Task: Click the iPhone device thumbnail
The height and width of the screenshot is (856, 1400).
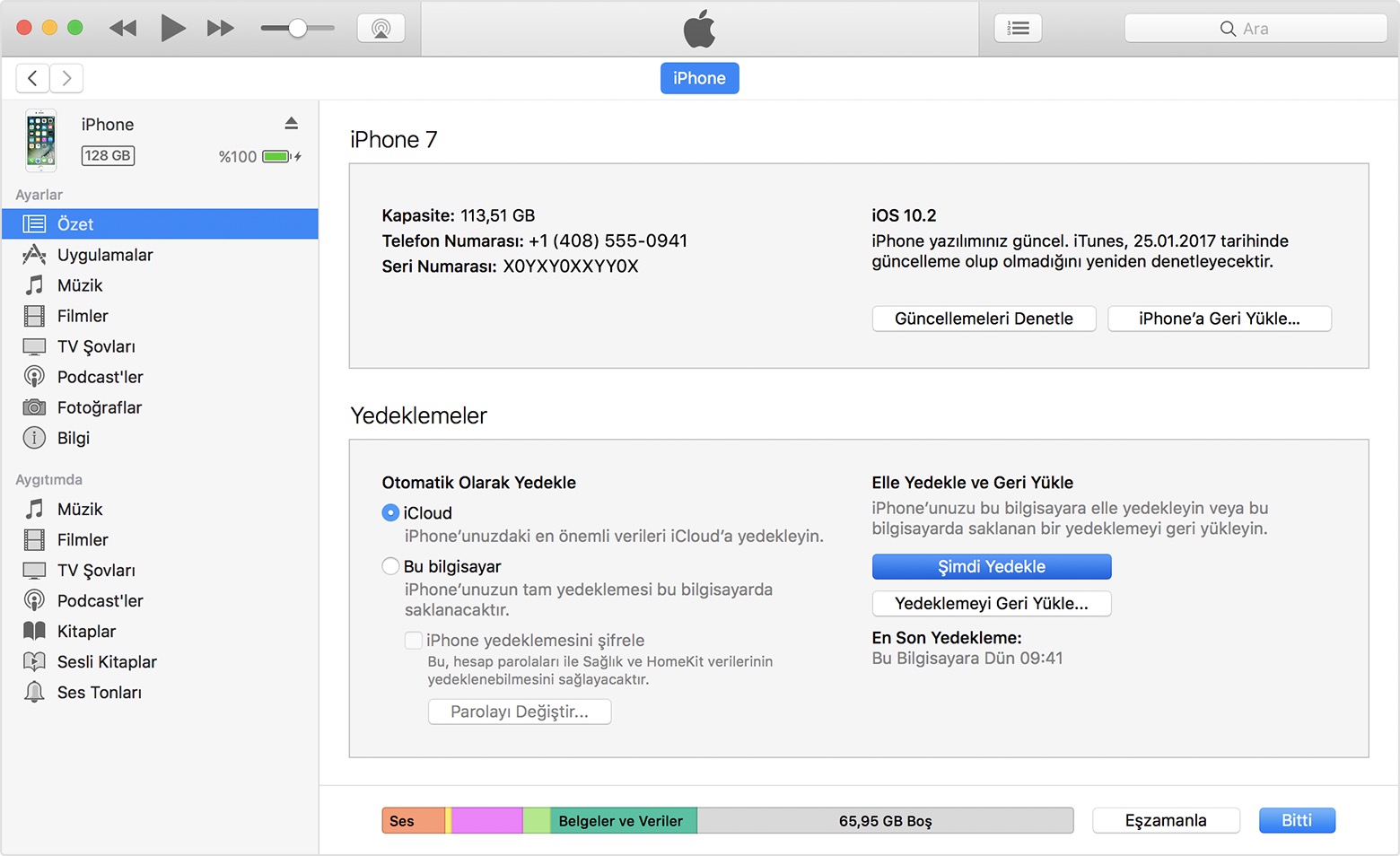Action: 40,140
